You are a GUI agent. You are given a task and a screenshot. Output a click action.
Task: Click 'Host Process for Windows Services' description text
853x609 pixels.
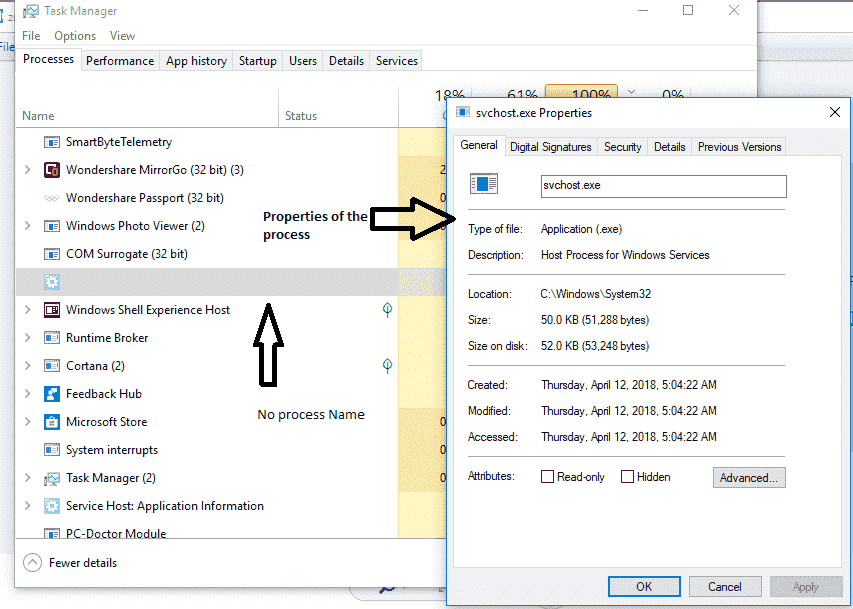pyautogui.click(x=625, y=255)
